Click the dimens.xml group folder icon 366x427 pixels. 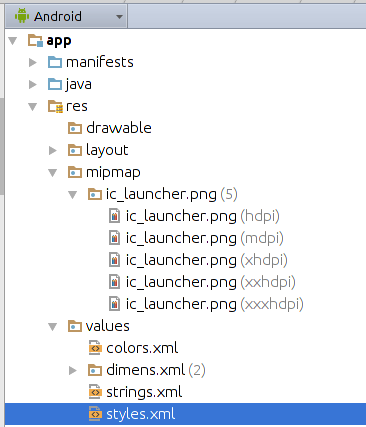95,370
